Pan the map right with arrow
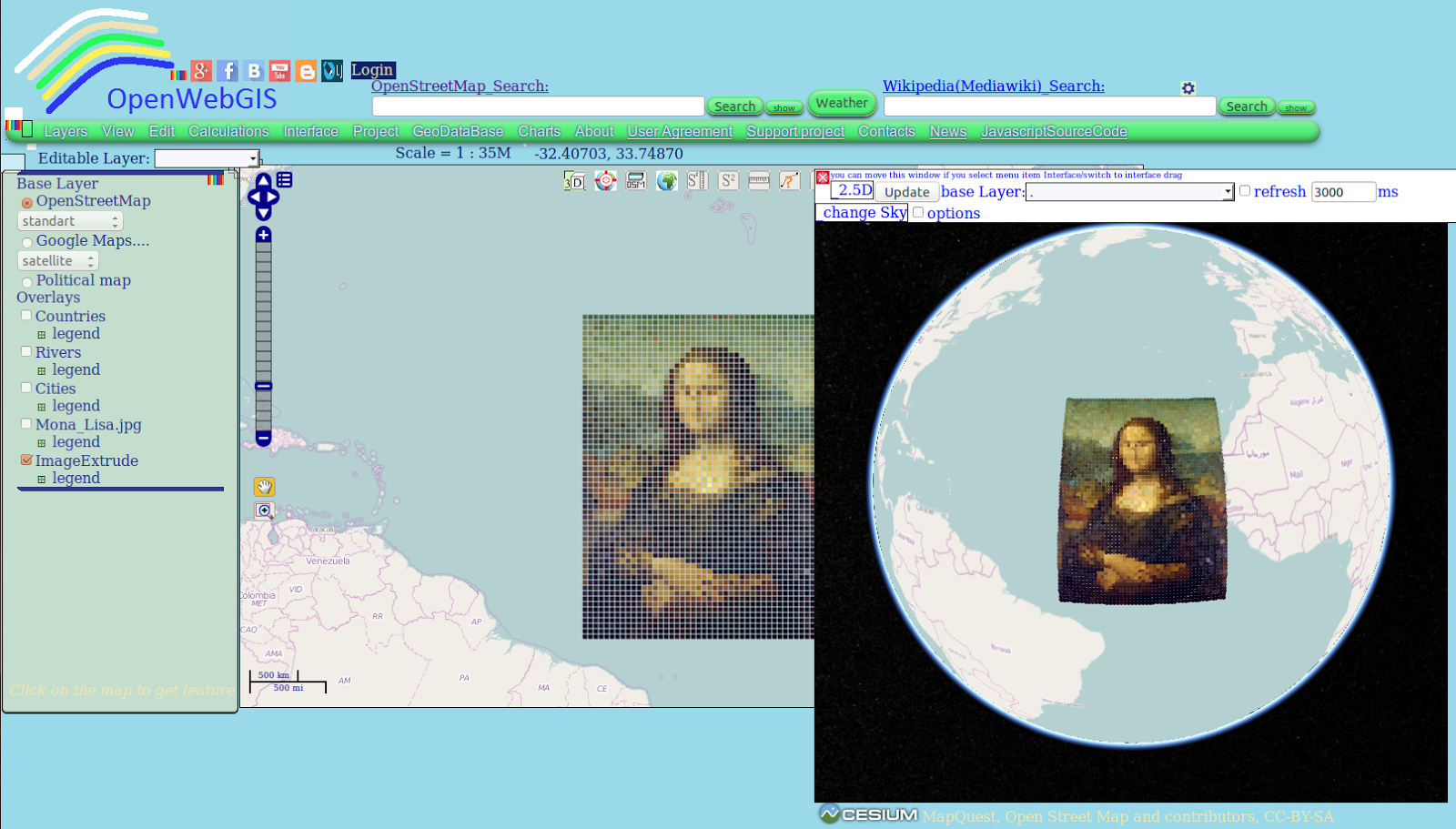This screenshot has height=829, width=1456. [274, 197]
